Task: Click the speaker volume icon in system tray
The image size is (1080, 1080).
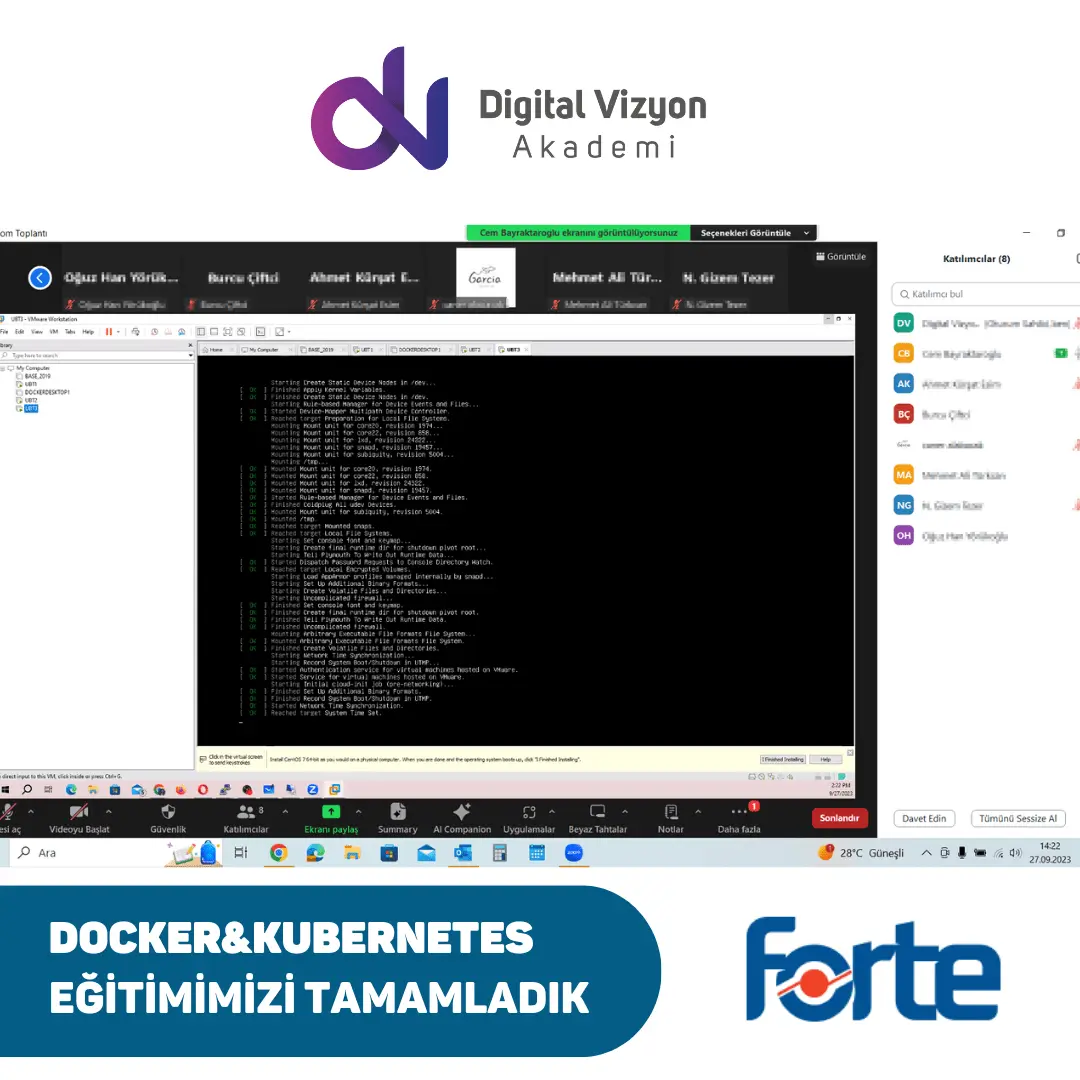Action: click(x=1015, y=853)
